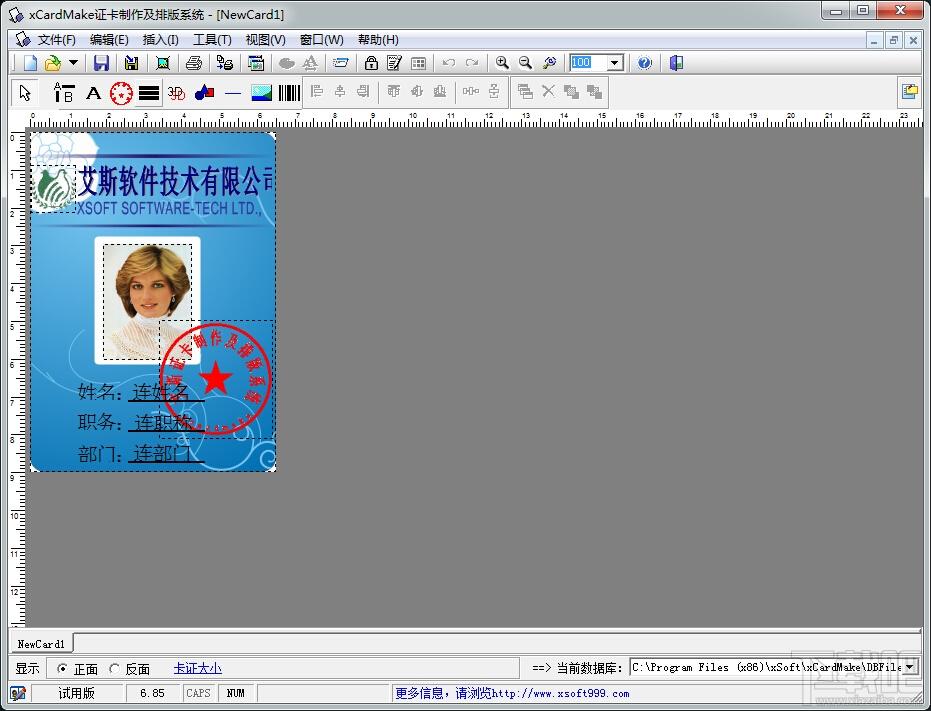Click the zoom out magnifier
Image resolution: width=931 pixels, height=711 pixels.
coord(525,63)
